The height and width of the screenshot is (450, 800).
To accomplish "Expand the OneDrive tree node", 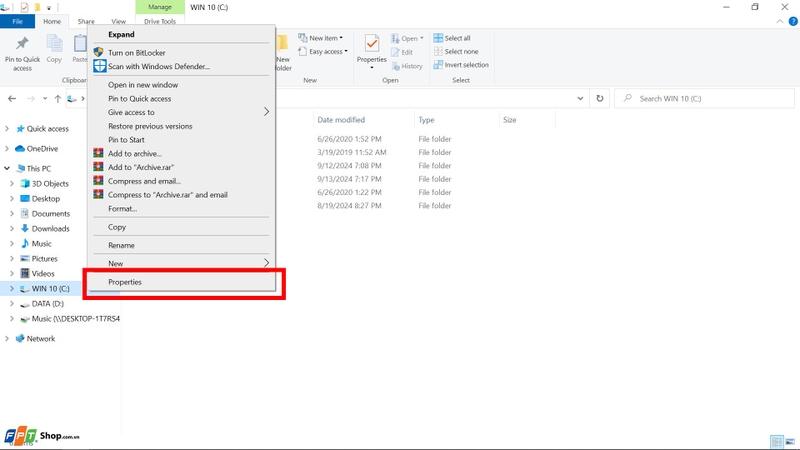I will (7, 148).
